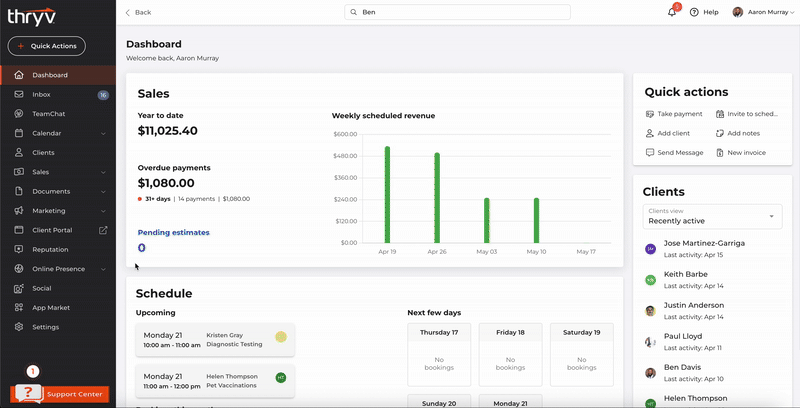Open the Dashboard menu item

point(58,75)
